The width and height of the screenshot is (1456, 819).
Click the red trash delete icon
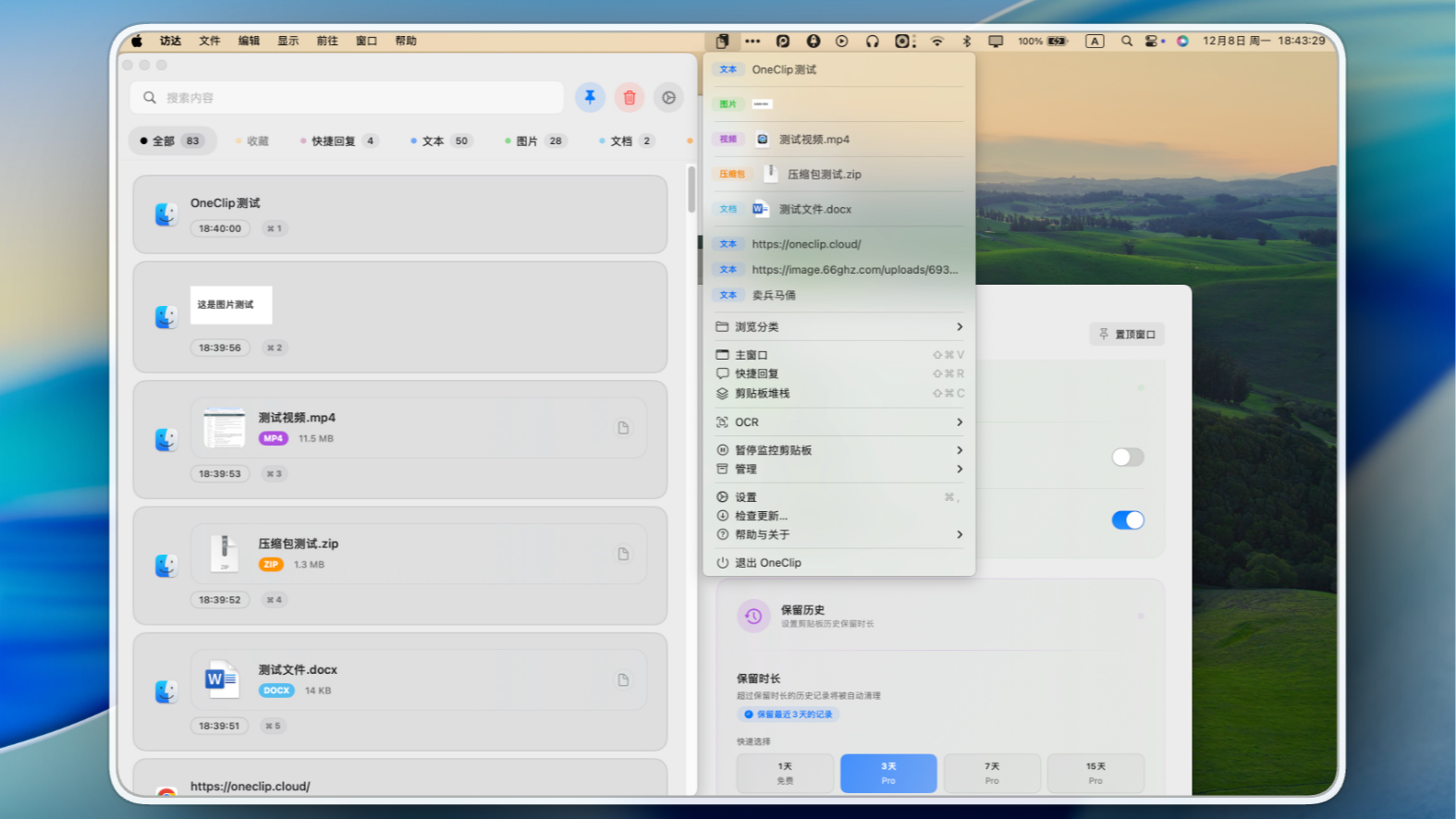click(630, 97)
